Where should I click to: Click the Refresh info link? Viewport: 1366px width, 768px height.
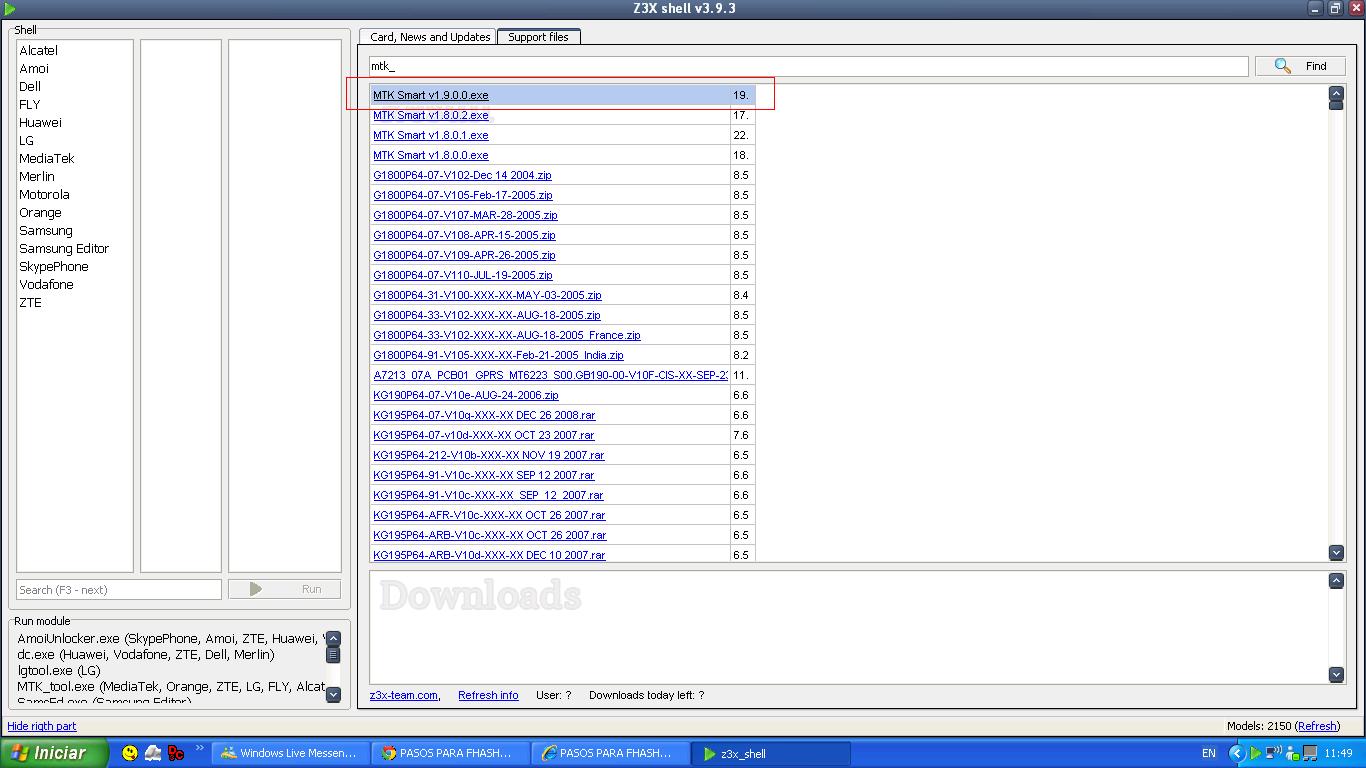pyautogui.click(x=488, y=695)
